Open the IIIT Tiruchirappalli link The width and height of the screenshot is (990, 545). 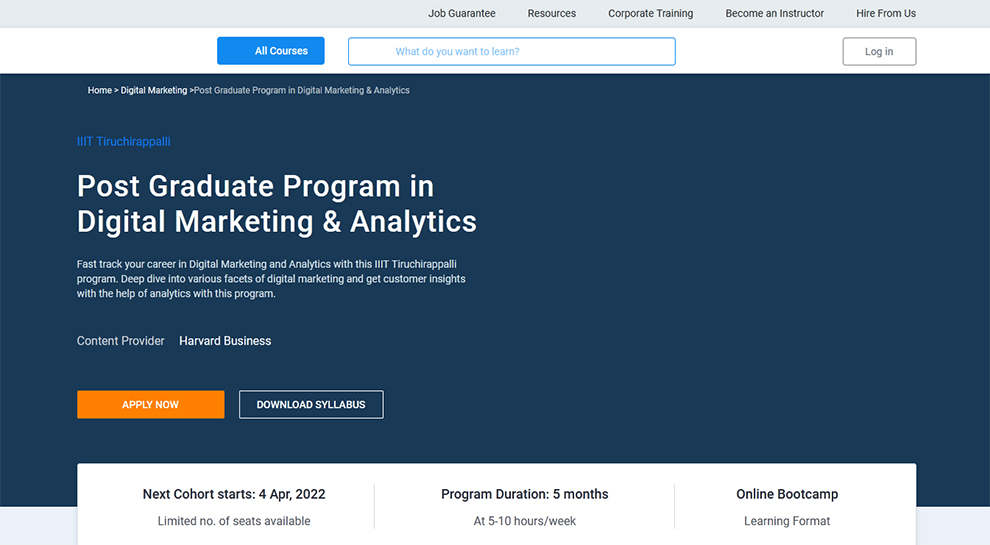pyautogui.click(x=124, y=141)
